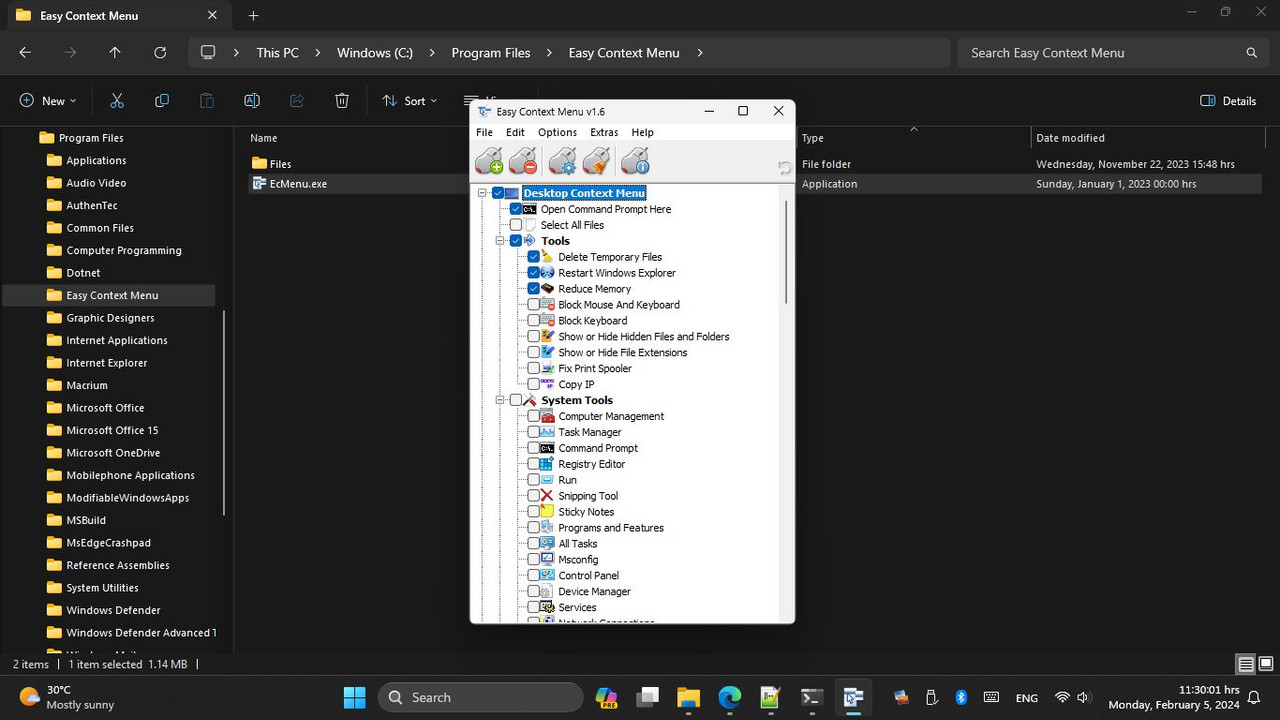Click Windows (C:) in the address bar
Image resolution: width=1280 pixels, height=720 pixels.
pos(375,53)
